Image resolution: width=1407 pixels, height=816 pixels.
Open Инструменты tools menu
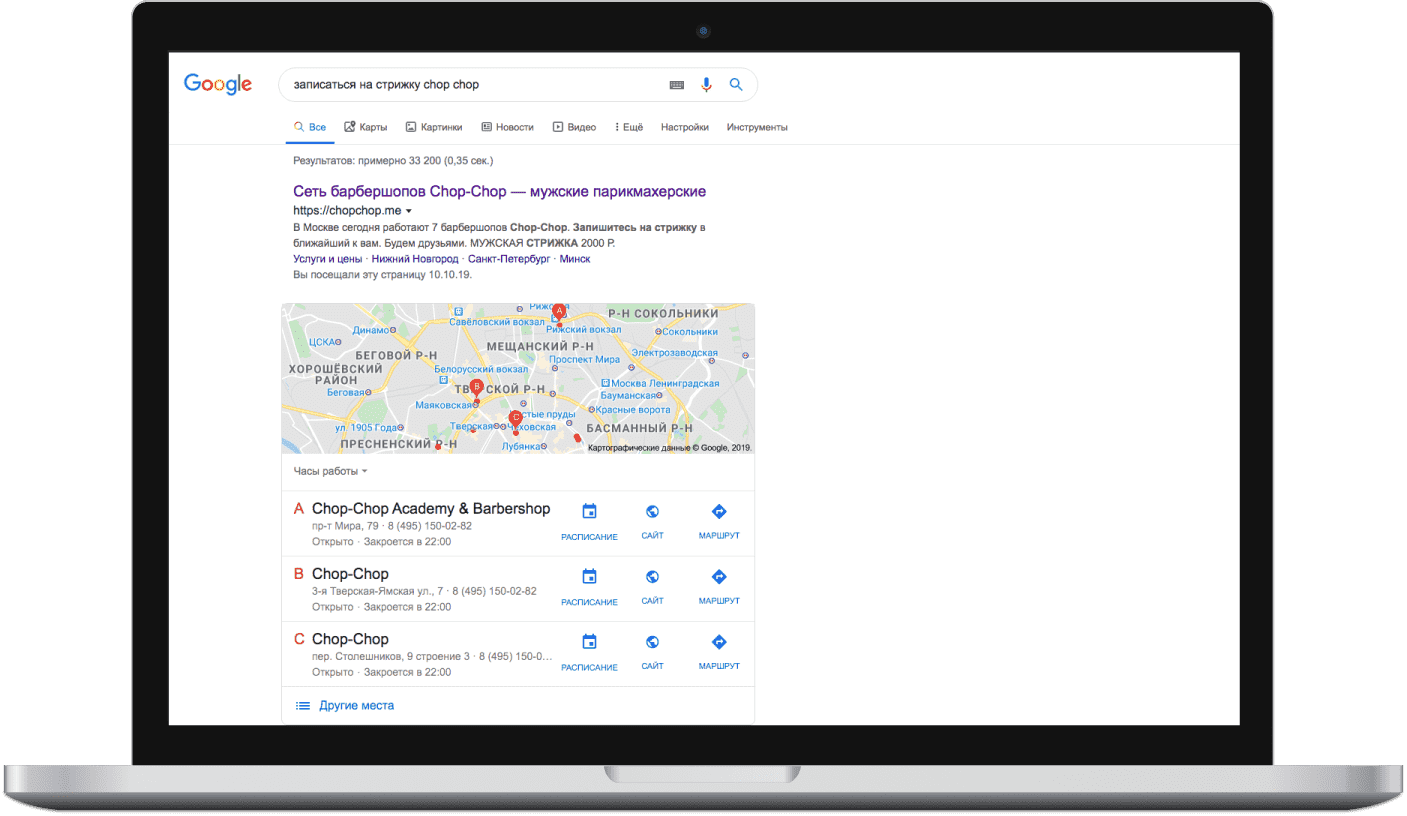(757, 127)
